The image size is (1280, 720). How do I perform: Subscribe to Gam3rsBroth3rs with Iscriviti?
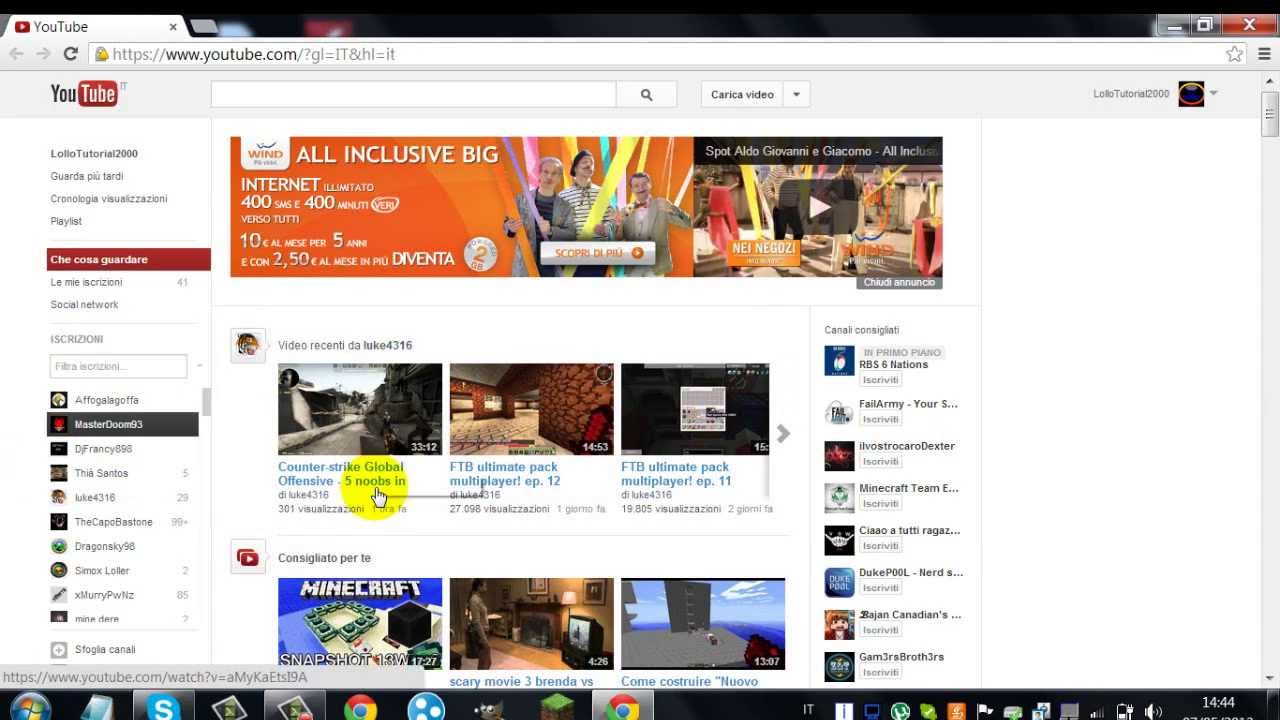tap(881, 672)
